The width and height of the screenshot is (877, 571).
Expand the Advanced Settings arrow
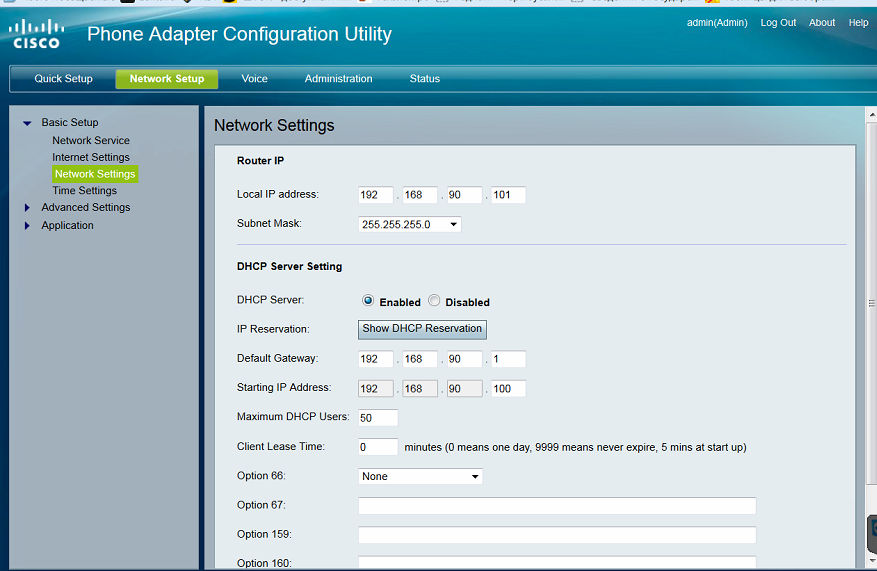27,207
